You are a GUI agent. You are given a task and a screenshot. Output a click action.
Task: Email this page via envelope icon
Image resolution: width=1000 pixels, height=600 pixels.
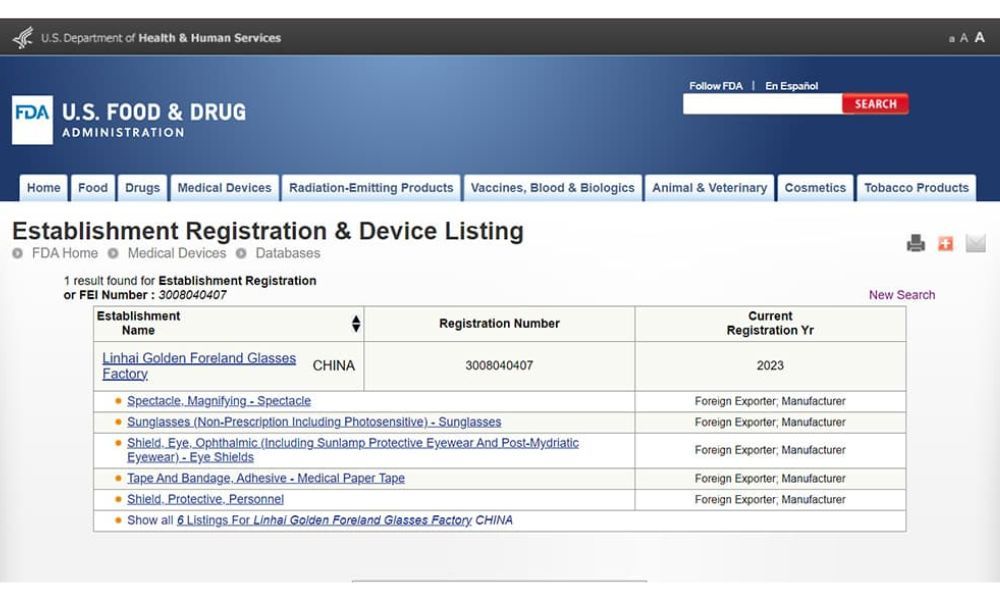(975, 243)
